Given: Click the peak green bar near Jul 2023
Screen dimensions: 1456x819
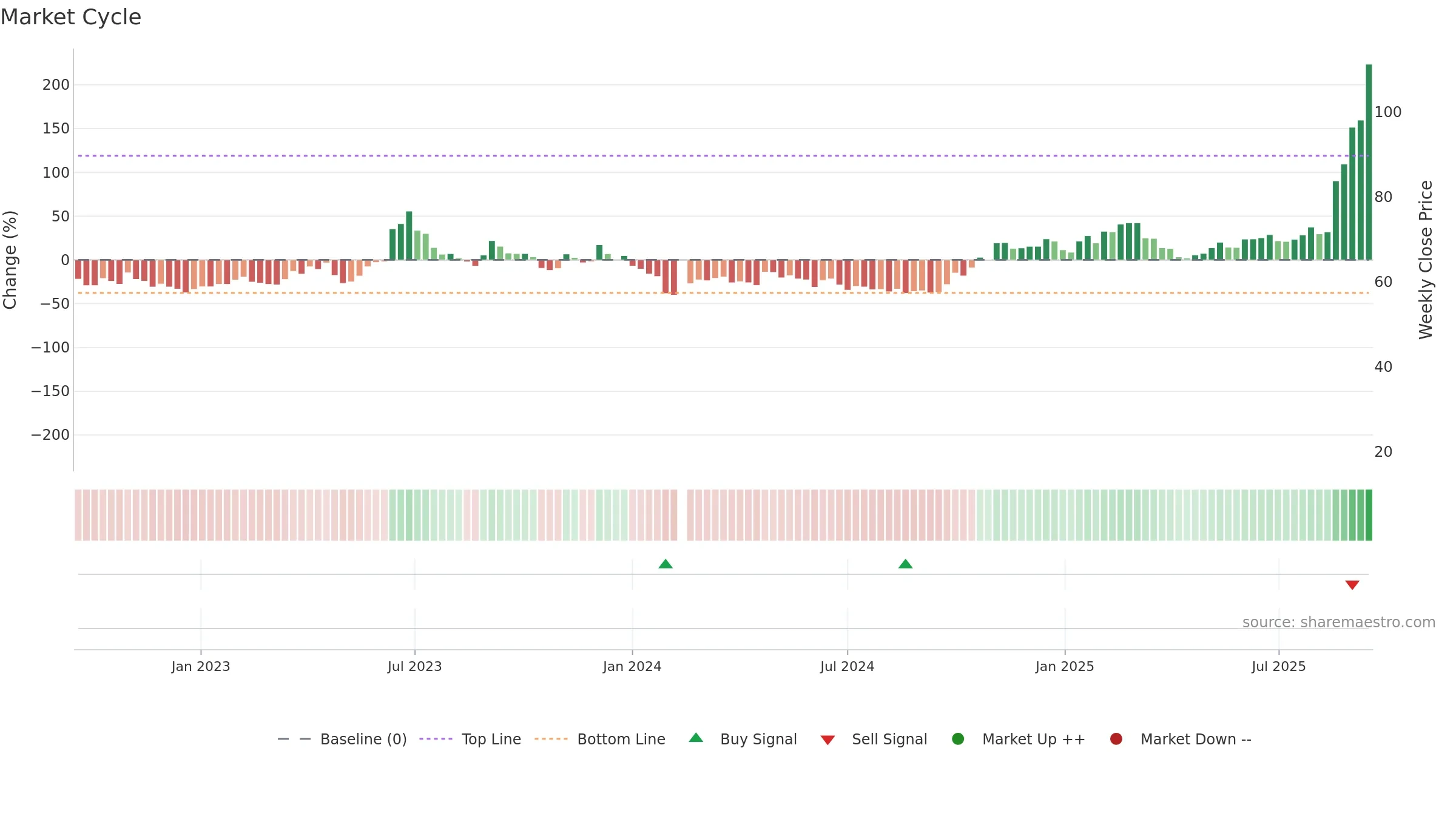Looking at the screenshot, I should coord(409,235).
